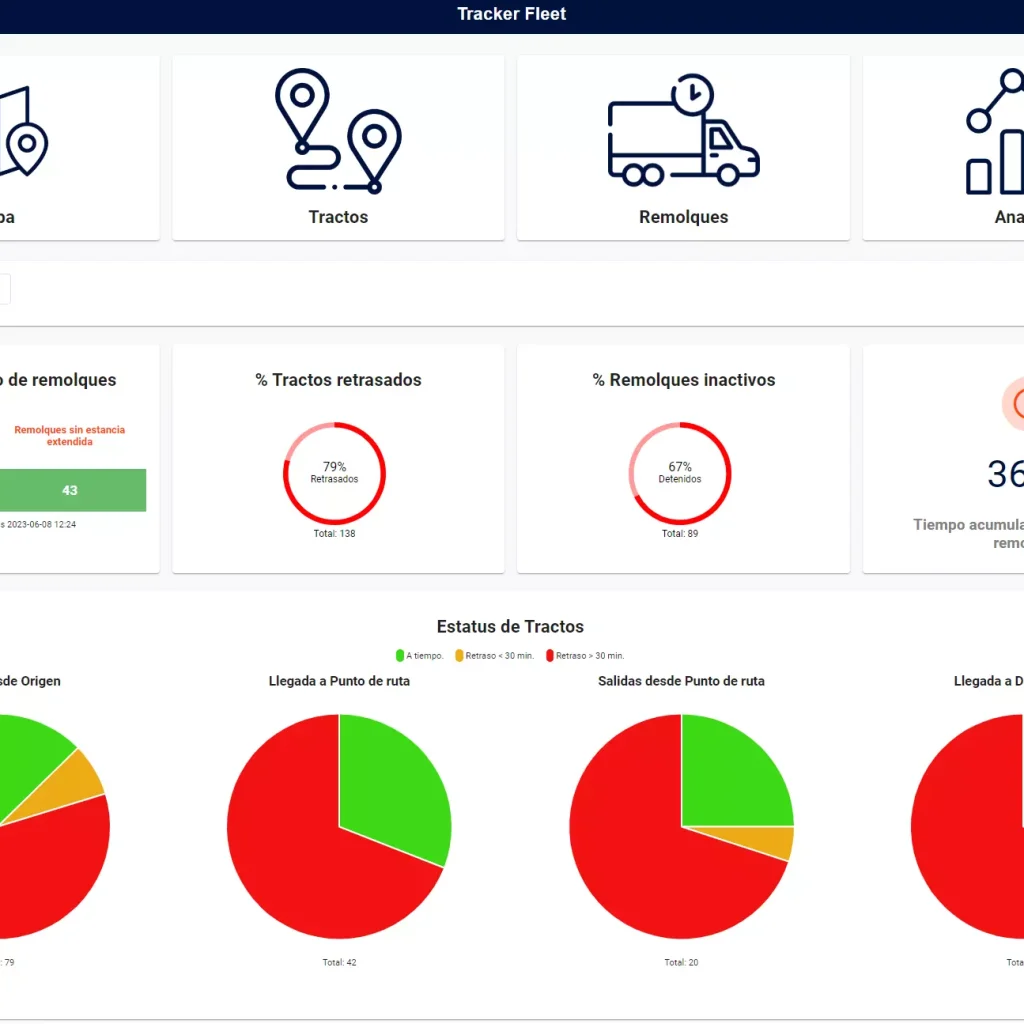Click green slice in 'Llegada a Punto de ruta' pie
Image resolution: width=1024 pixels, height=1024 pixels.
point(390,780)
